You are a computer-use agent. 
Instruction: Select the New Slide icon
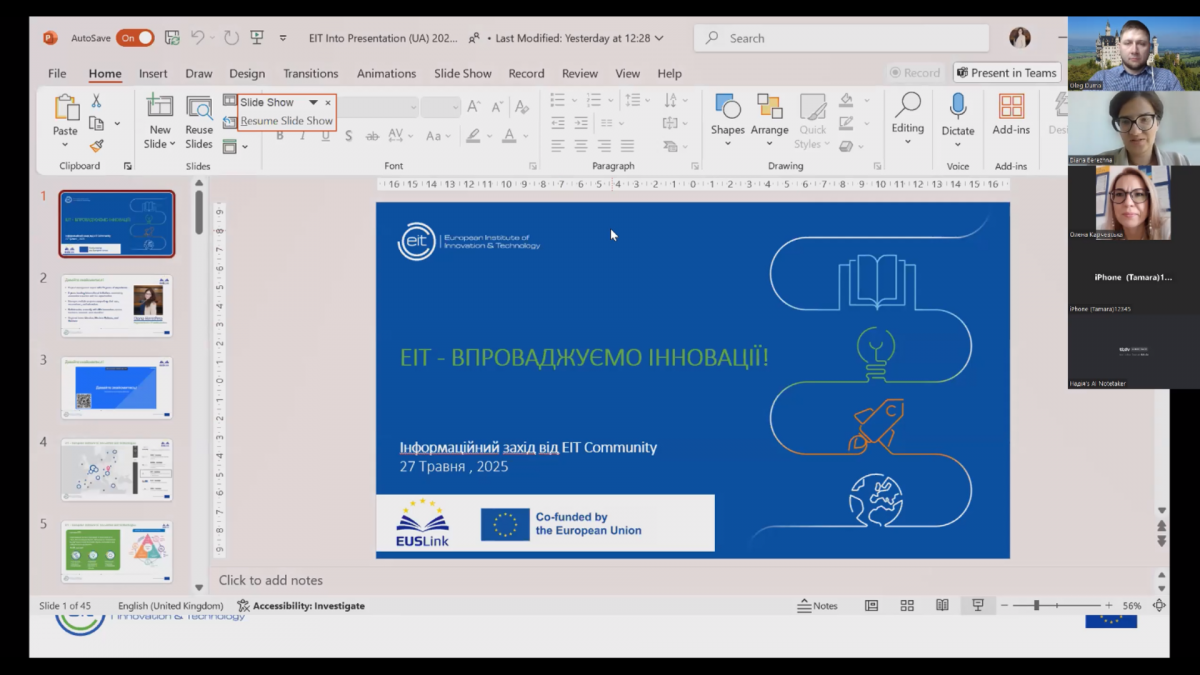tap(159, 118)
